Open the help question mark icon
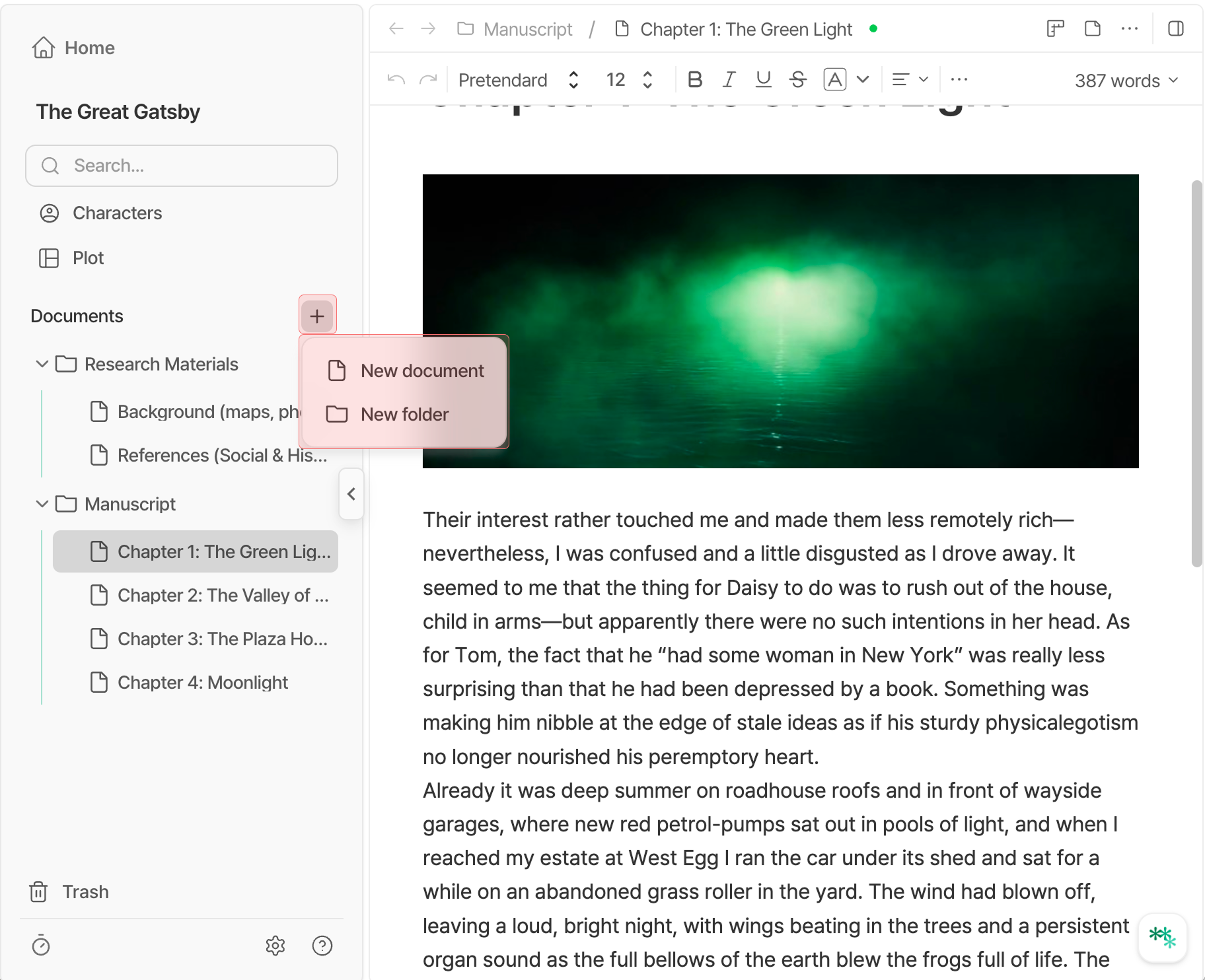The width and height of the screenshot is (1205, 980). coord(322,946)
